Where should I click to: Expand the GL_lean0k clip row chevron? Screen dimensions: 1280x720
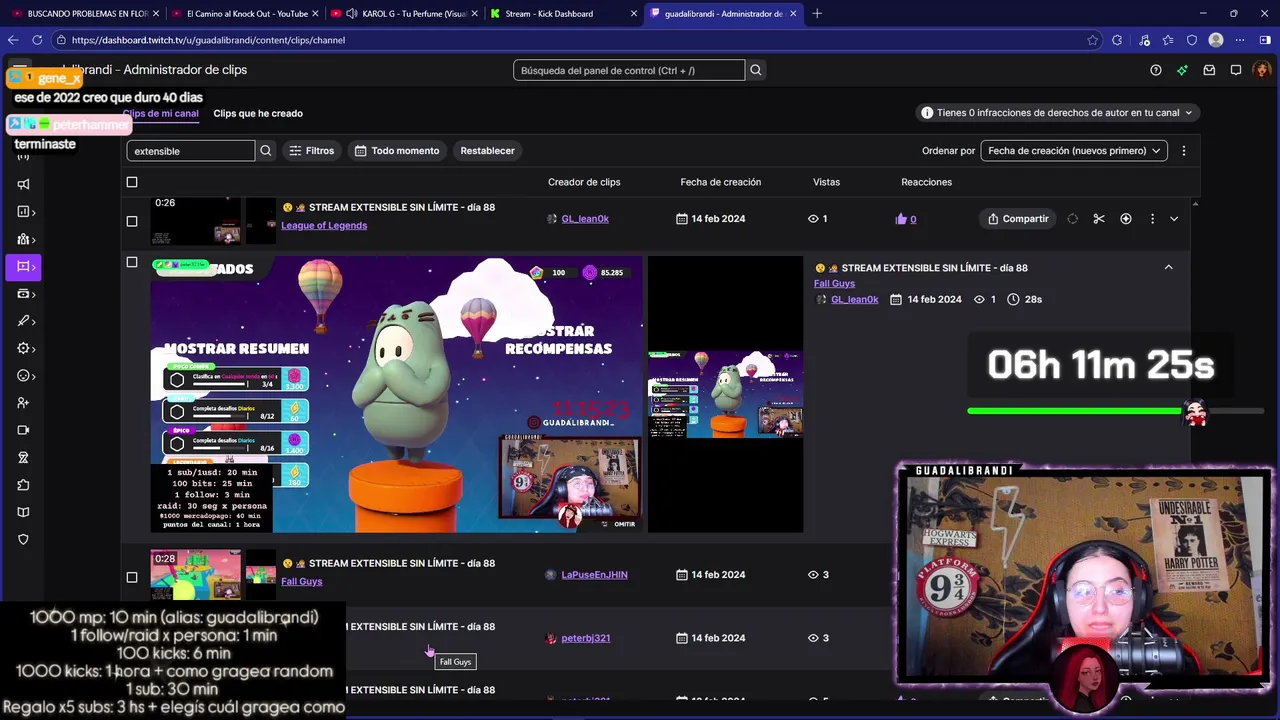coord(1174,219)
